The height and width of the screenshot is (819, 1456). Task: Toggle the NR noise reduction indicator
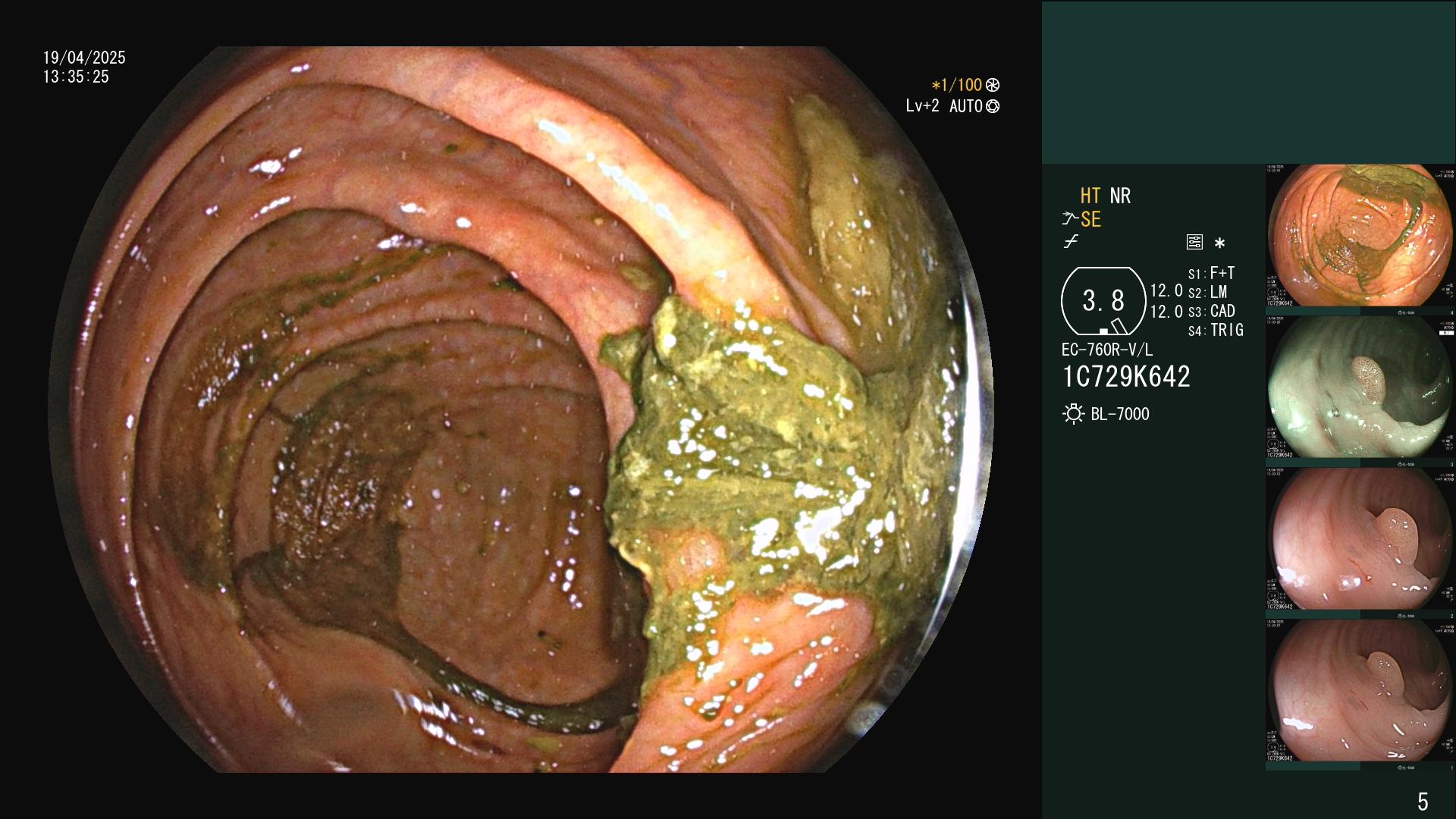tap(1120, 196)
